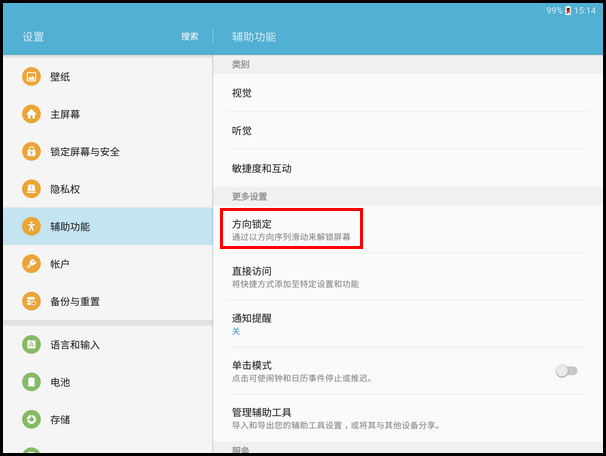This screenshot has width=606, height=456.
Task: Tap description 通过以方向序列滑动来解锁屏幕
Action: [x=291, y=237]
